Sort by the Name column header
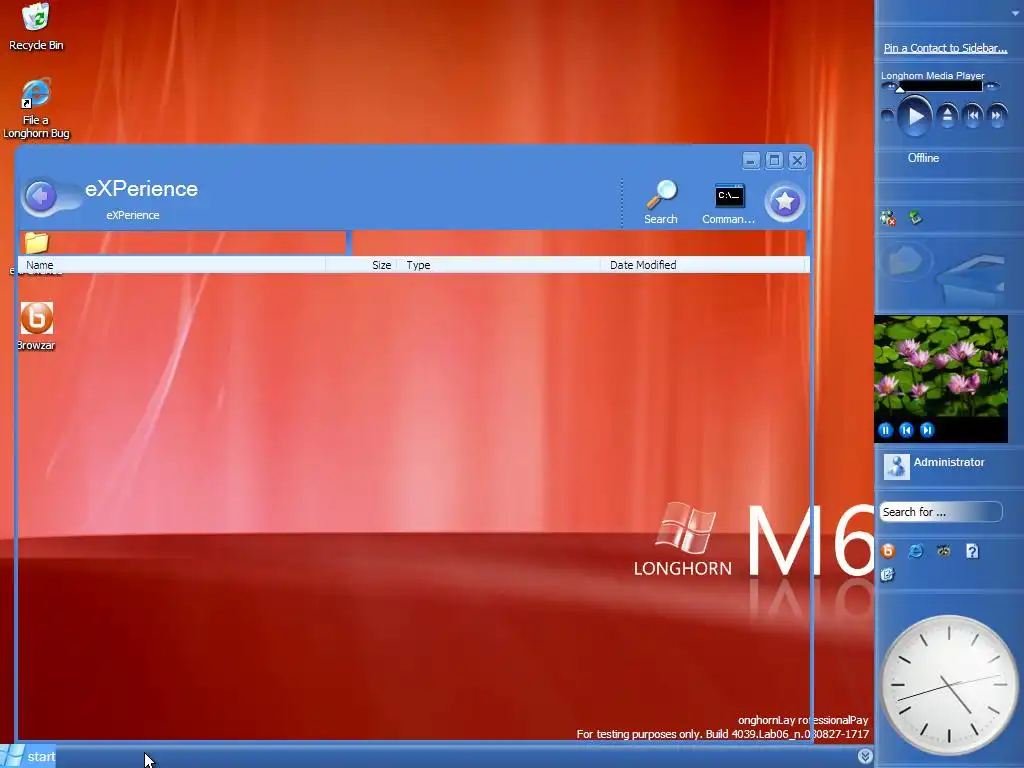 pyautogui.click(x=172, y=264)
